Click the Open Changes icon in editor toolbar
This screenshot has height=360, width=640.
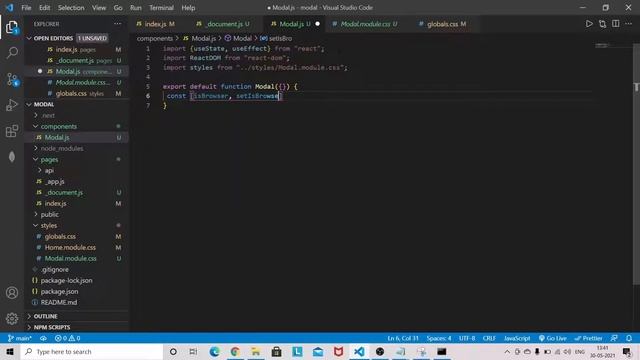pos(602,24)
